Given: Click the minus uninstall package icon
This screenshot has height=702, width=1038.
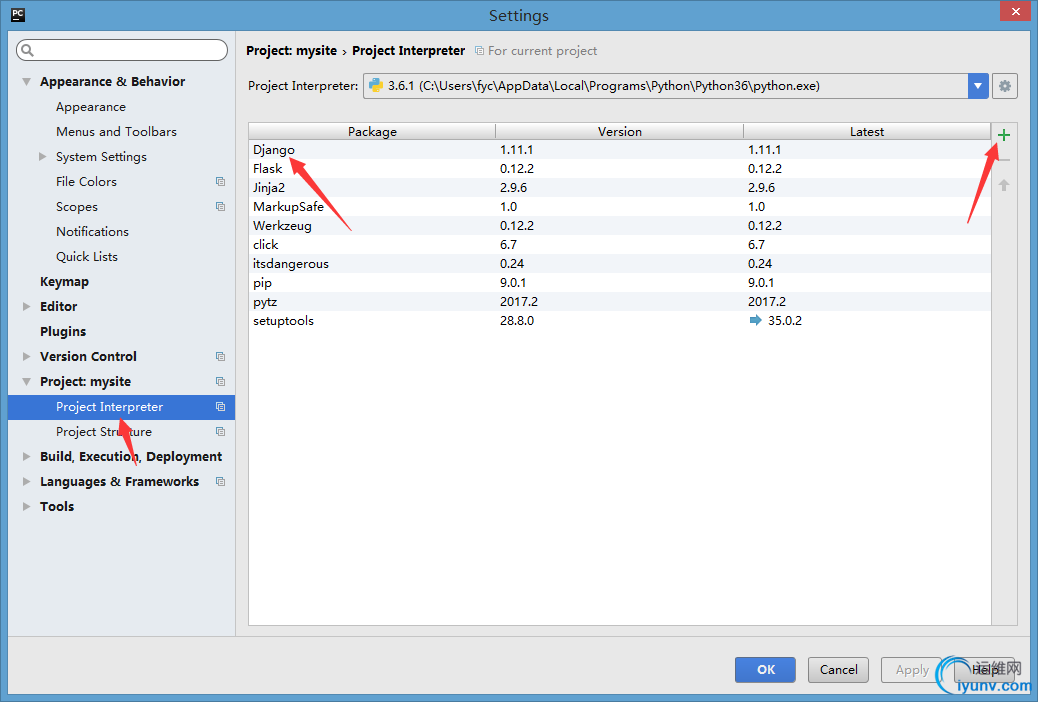Looking at the screenshot, I should (x=1004, y=160).
